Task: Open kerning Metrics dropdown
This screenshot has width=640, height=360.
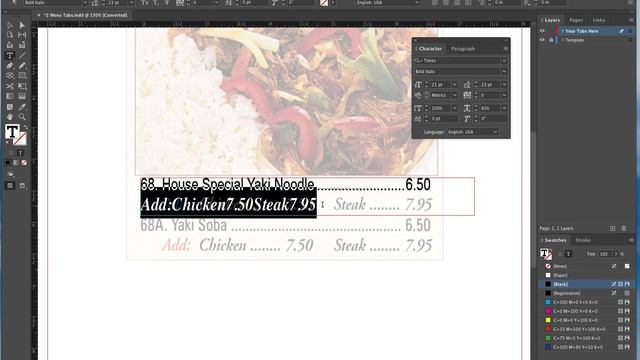Action: pos(455,95)
